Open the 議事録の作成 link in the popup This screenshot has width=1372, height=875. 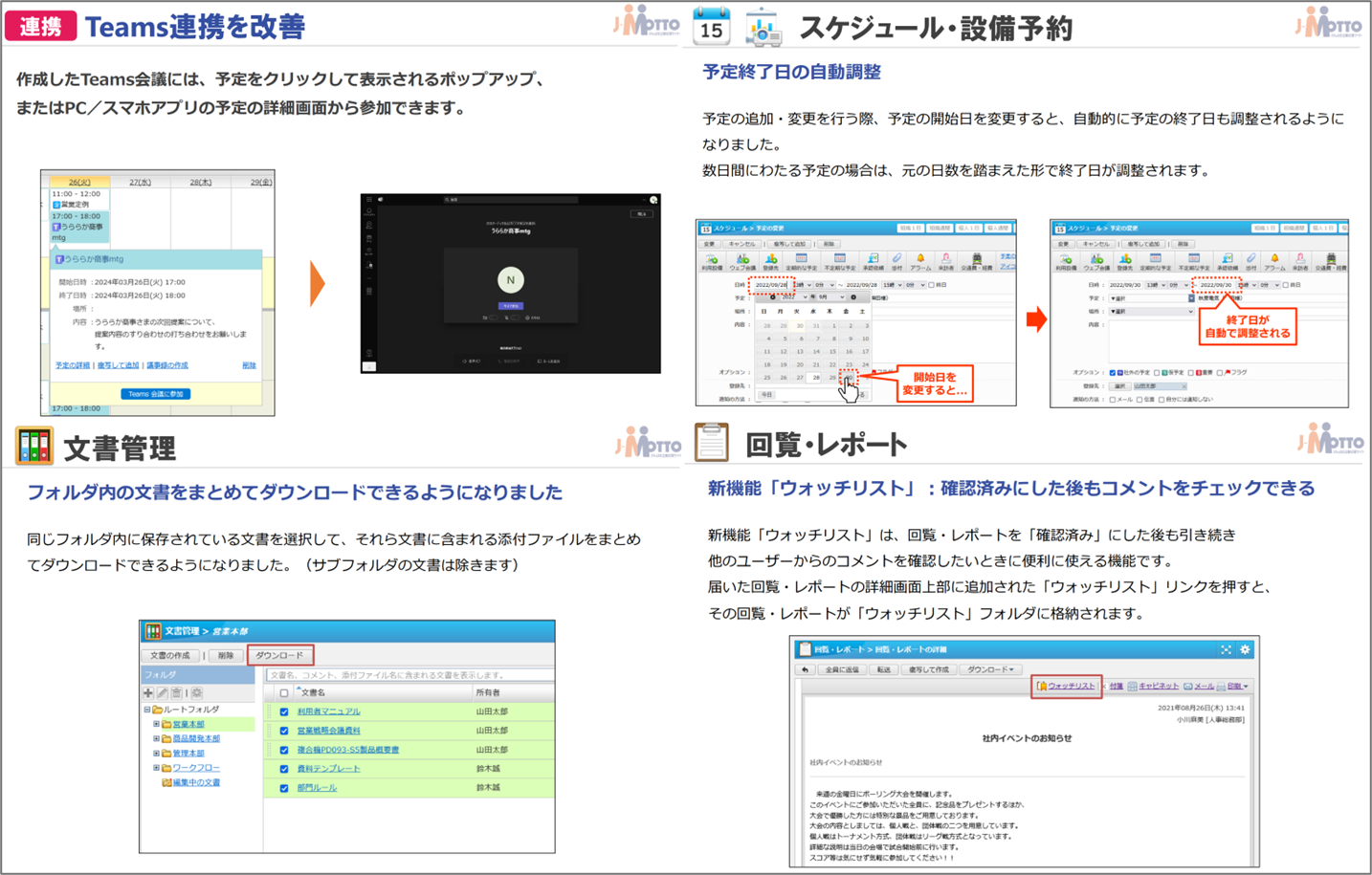click(x=167, y=365)
